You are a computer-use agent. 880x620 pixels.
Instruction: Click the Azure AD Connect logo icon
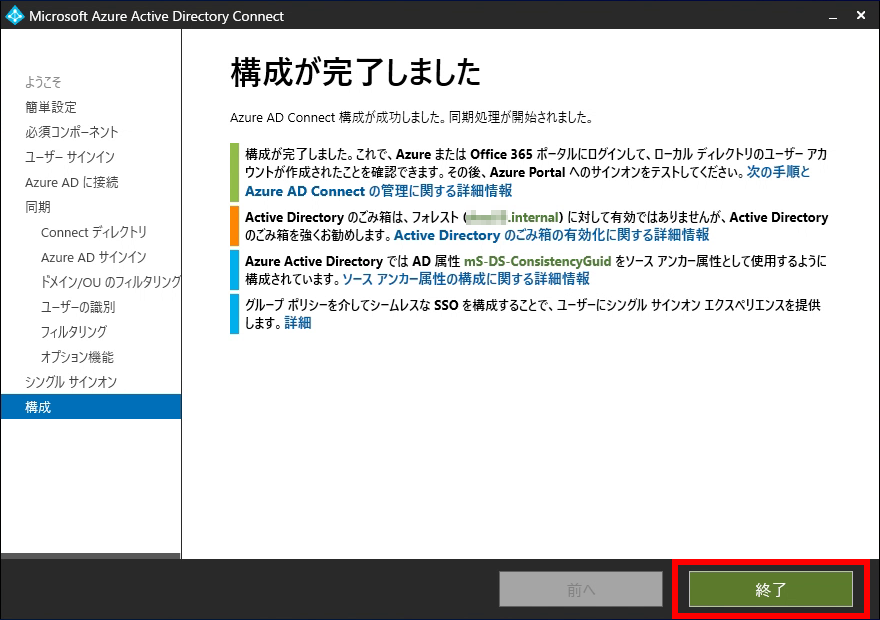(14, 16)
